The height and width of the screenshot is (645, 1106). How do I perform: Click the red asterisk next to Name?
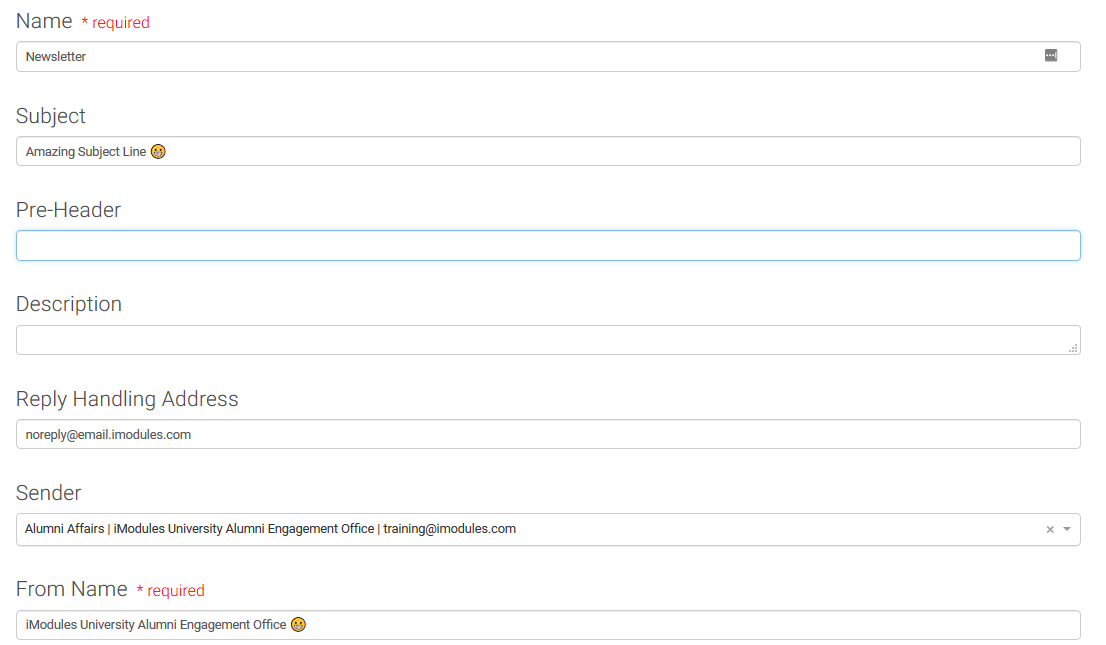[x=85, y=20]
